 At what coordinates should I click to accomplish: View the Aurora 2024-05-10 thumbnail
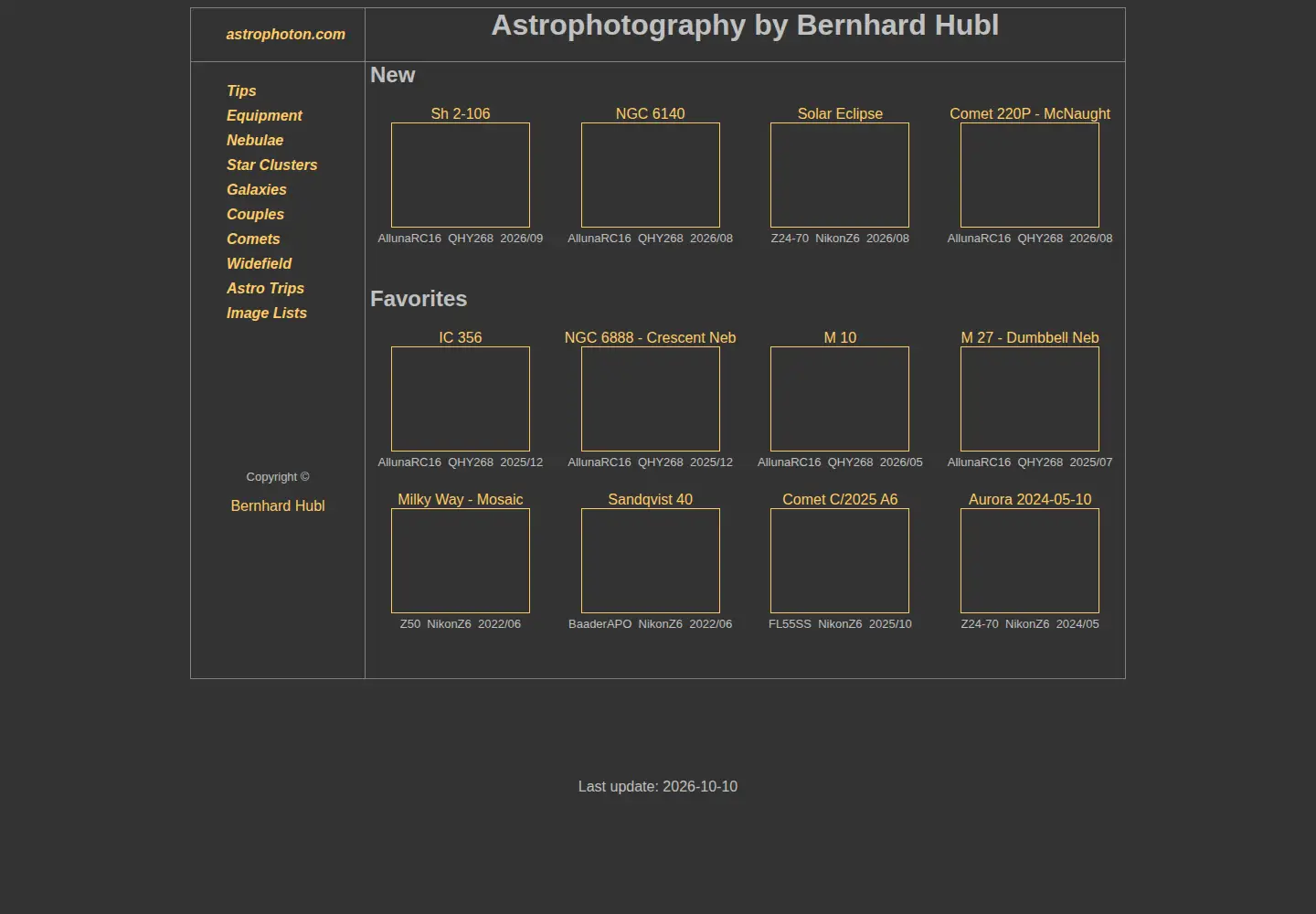pos(1030,560)
